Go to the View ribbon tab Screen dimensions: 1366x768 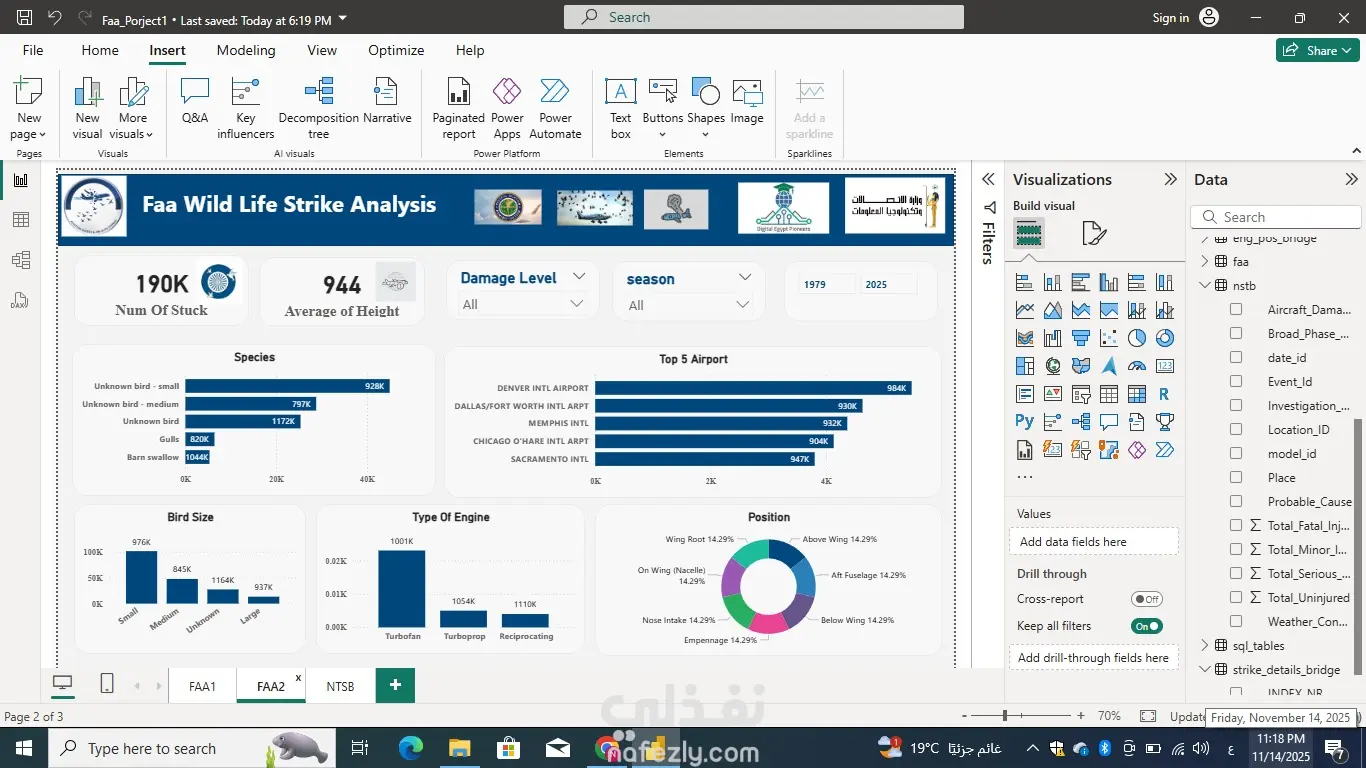tap(322, 50)
